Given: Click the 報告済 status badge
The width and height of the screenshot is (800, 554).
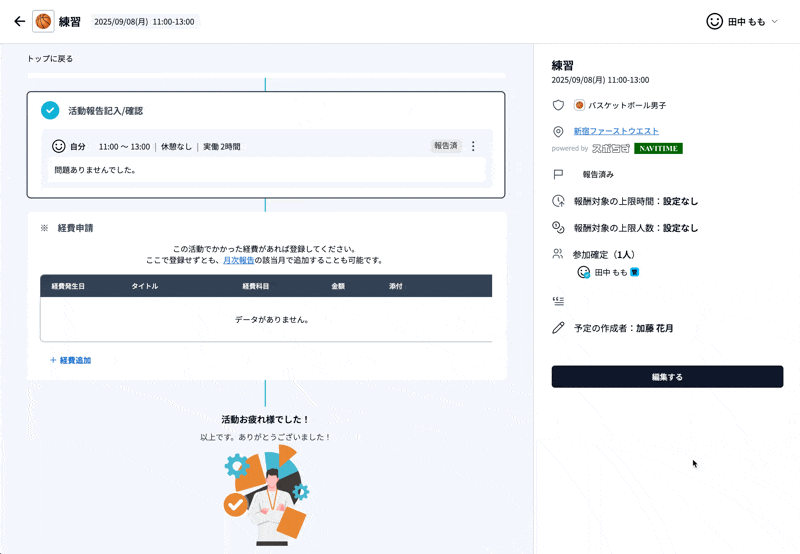Looking at the screenshot, I should pyautogui.click(x=446, y=146).
